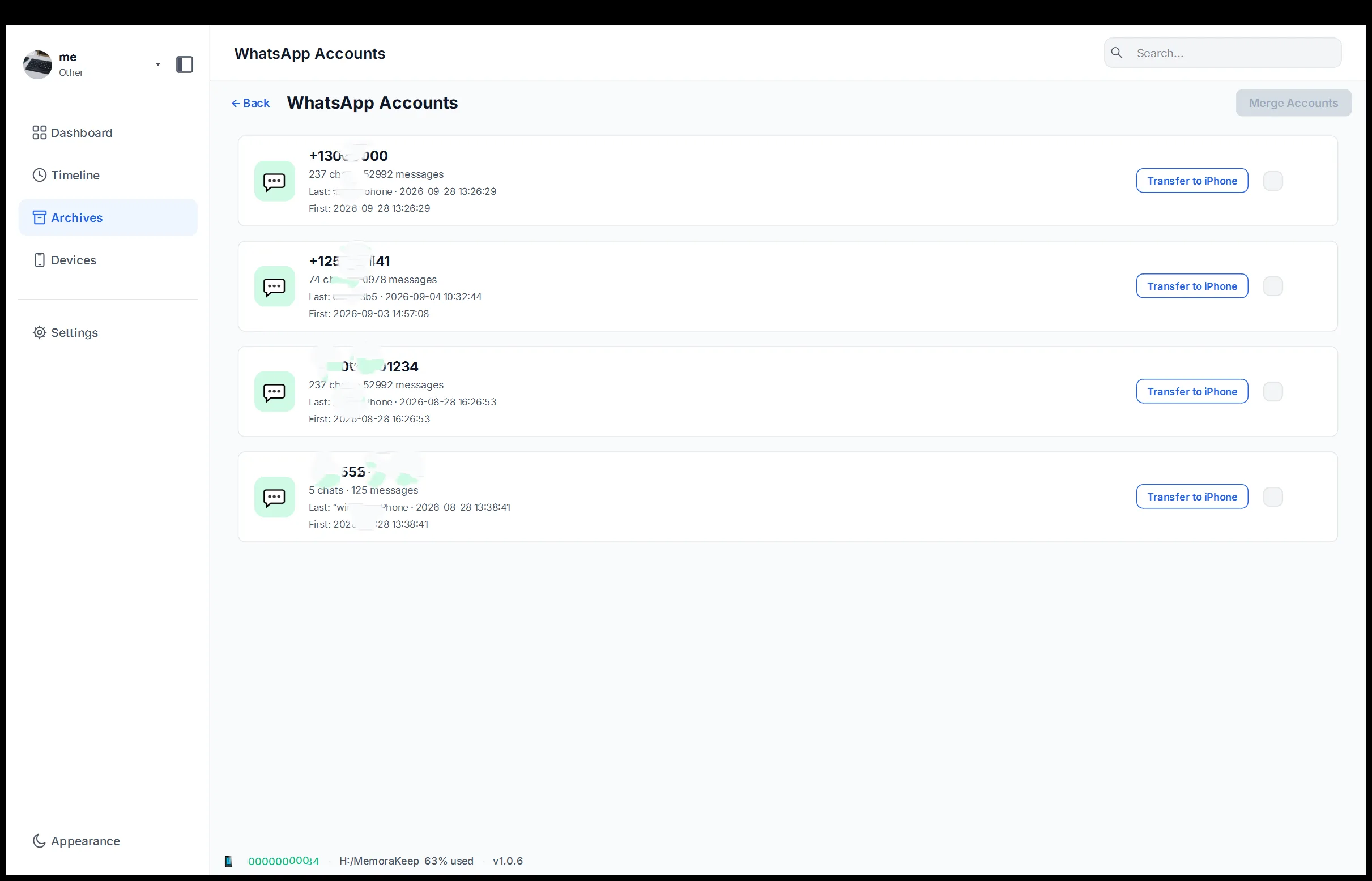Transfer the 5-chats account to iPhone
Viewport: 1372px width, 881px height.
1192,497
